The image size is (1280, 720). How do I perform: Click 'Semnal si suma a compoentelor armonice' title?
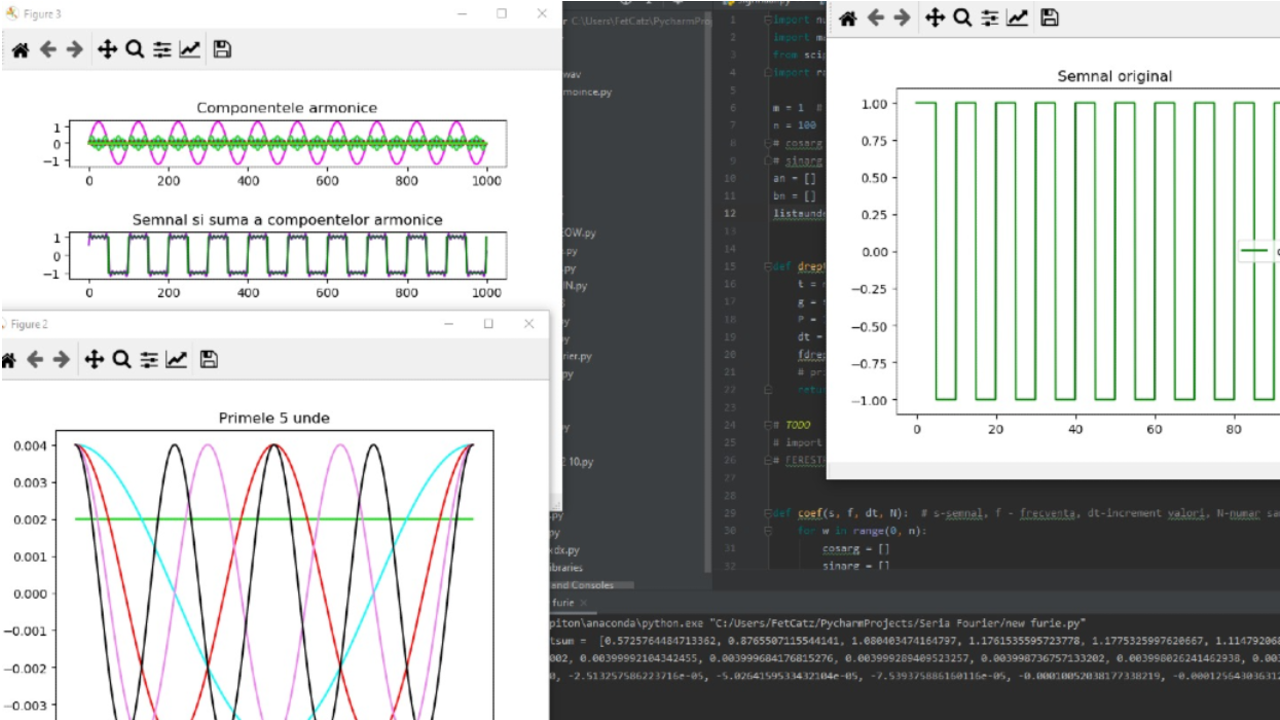tap(287, 219)
